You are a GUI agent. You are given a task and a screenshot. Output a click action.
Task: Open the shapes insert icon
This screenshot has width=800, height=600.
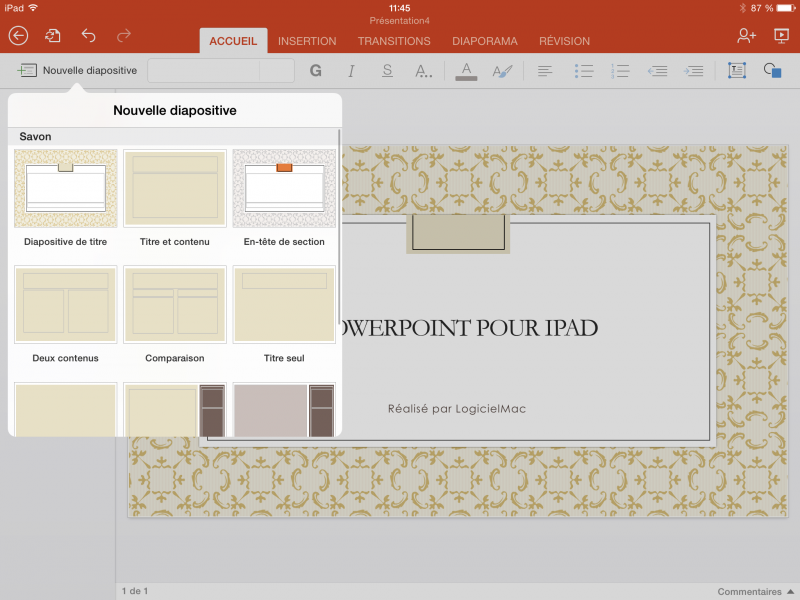point(772,70)
